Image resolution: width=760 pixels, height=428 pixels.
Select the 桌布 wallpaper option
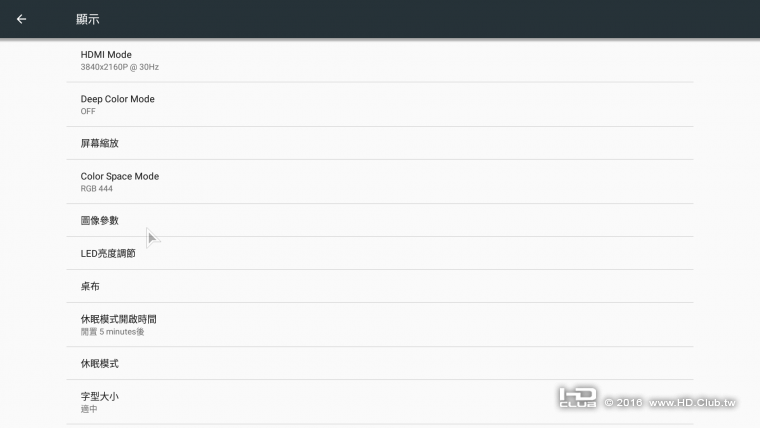click(x=90, y=286)
